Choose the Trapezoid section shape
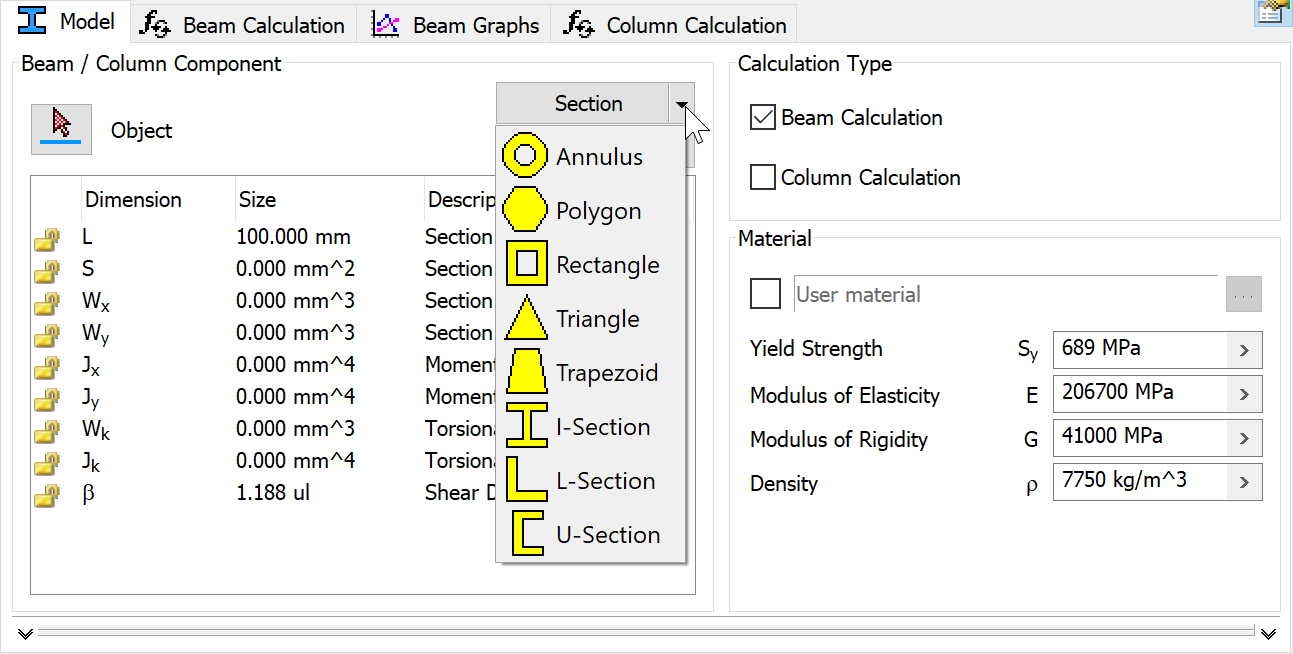Screen dimensions: 1293x654 click(590, 373)
